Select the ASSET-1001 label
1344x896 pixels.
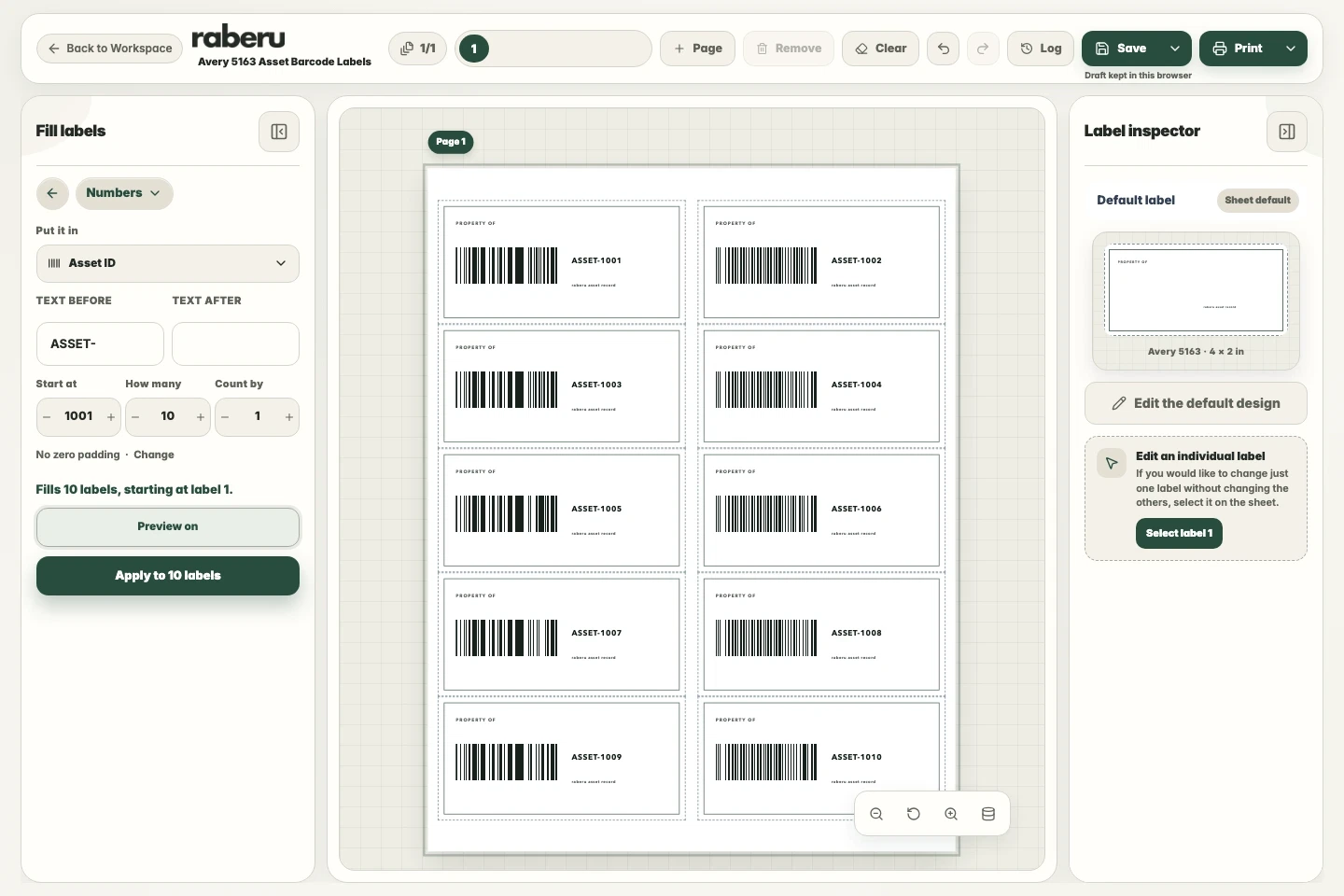561,262
